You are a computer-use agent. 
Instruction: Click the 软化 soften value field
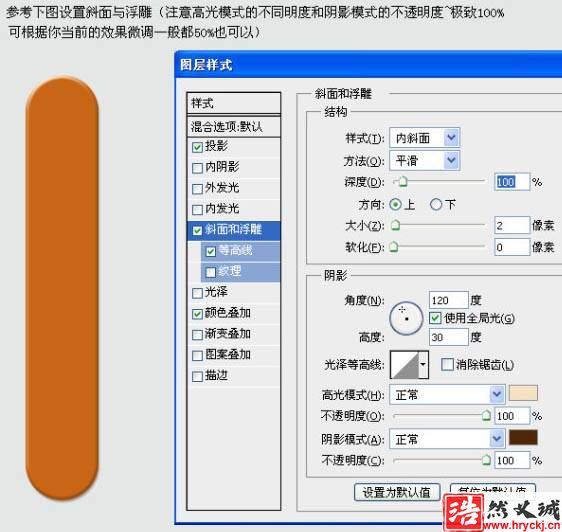(x=511, y=247)
